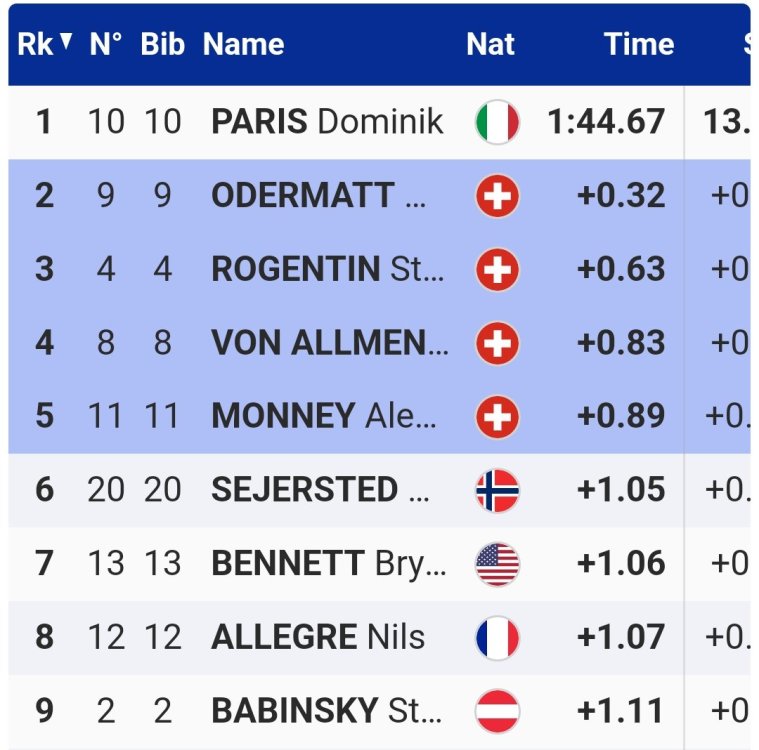Click France flag beside Allegre Nils
This screenshot has height=750, width=759.
[x=497, y=637]
